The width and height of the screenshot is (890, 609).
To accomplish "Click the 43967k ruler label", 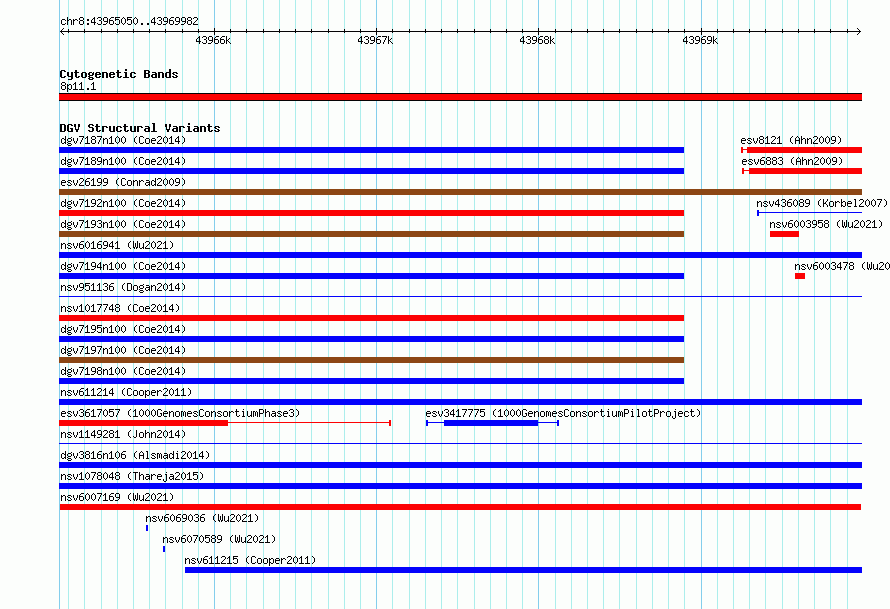I will (x=375, y=40).
